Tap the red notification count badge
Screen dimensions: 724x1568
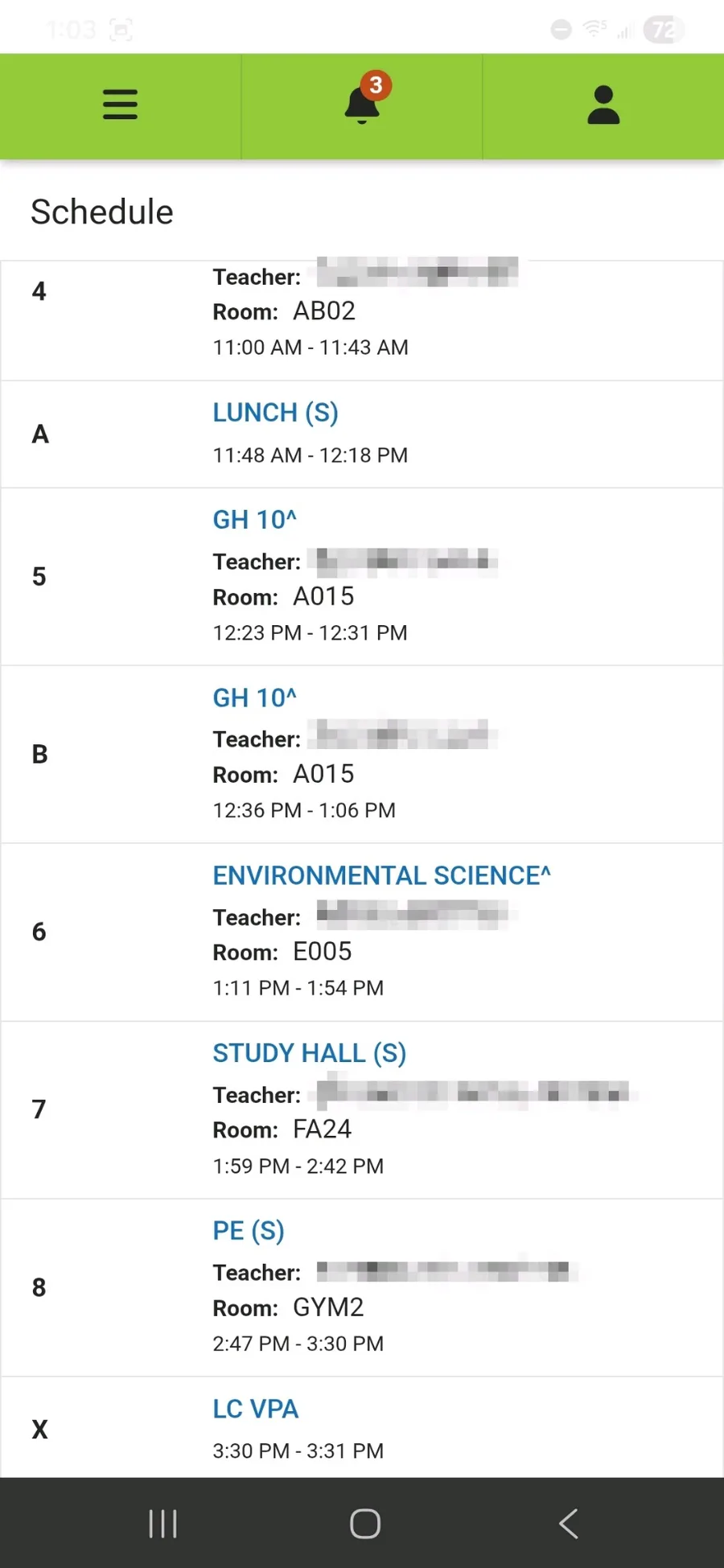[376, 84]
